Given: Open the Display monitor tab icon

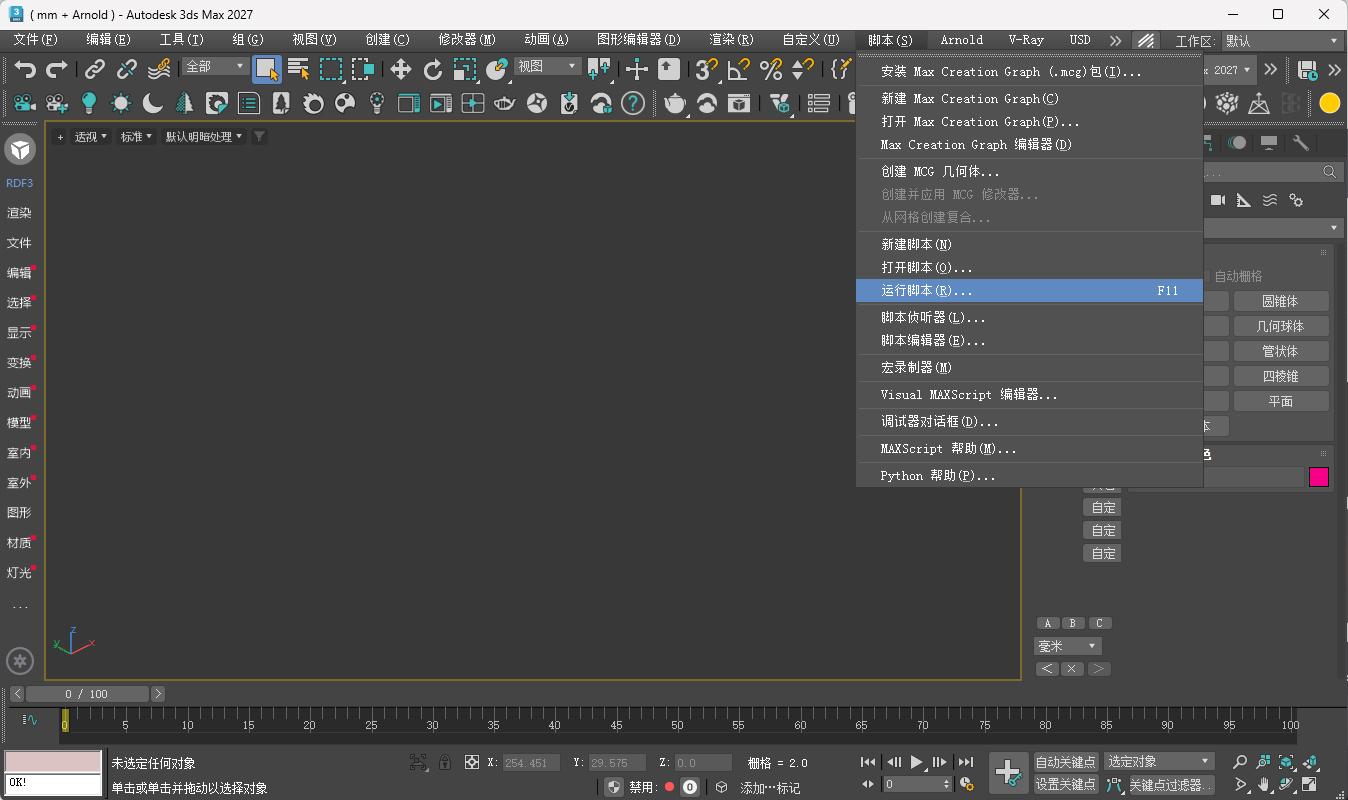Looking at the screenshot, I should click(1269, 143).
